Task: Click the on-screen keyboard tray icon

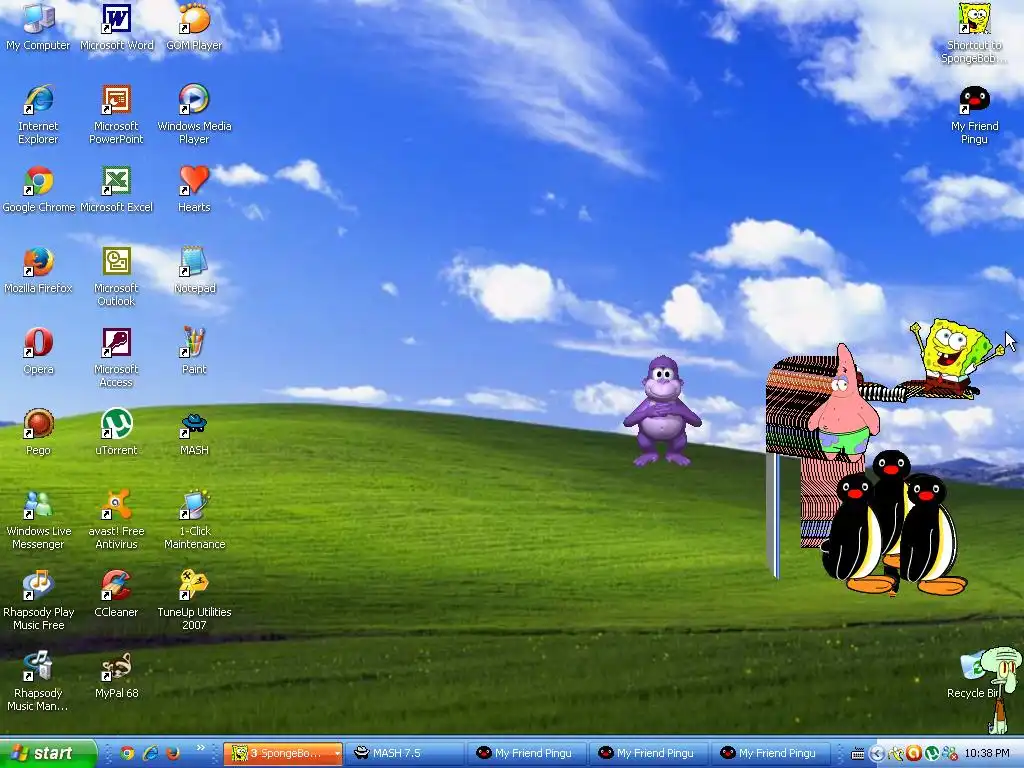Action: point(858,754)
